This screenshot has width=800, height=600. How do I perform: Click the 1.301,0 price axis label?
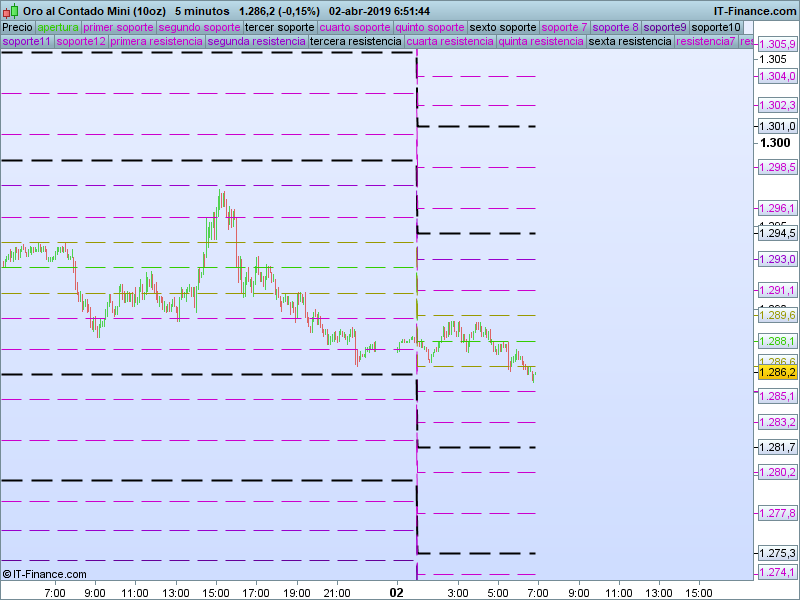[777, 126]
